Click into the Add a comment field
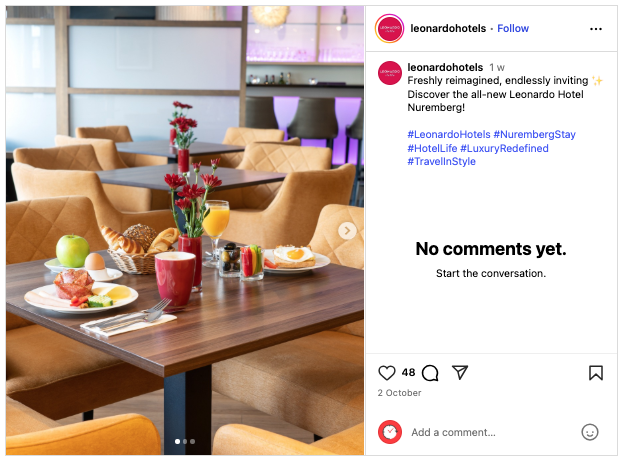The height and width of the screenshot is (460, 622). coord(492,432)
